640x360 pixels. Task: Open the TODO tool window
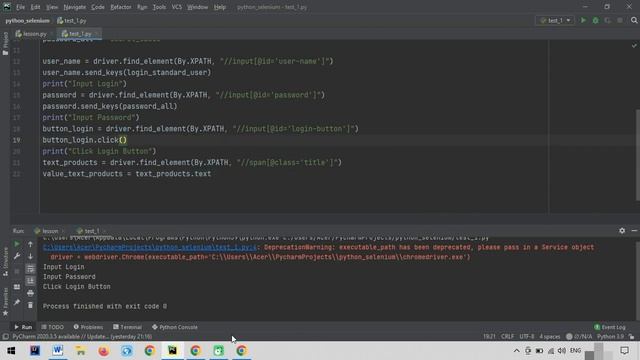click(53, 327)
